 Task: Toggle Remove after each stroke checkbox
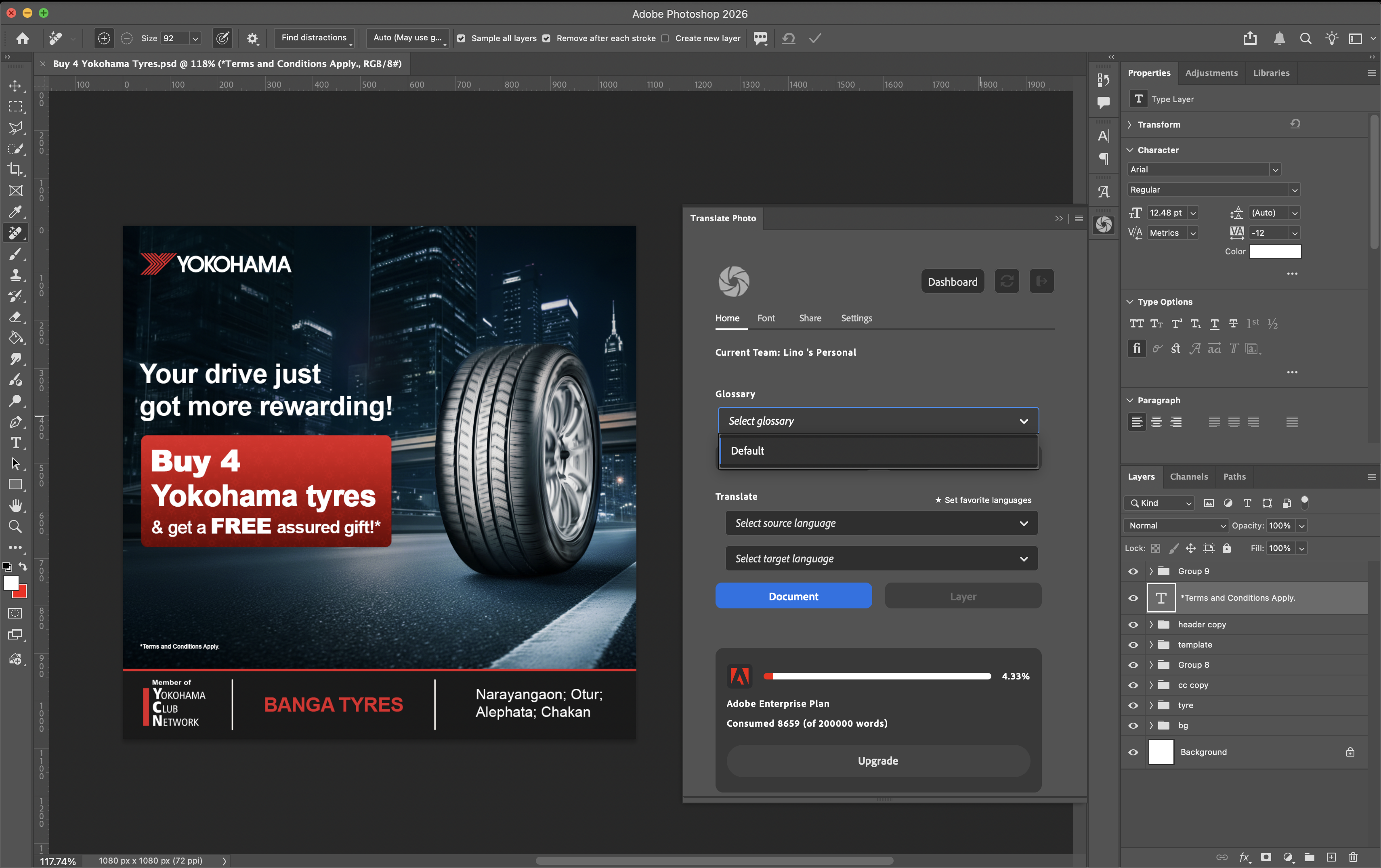pos(547,38)
